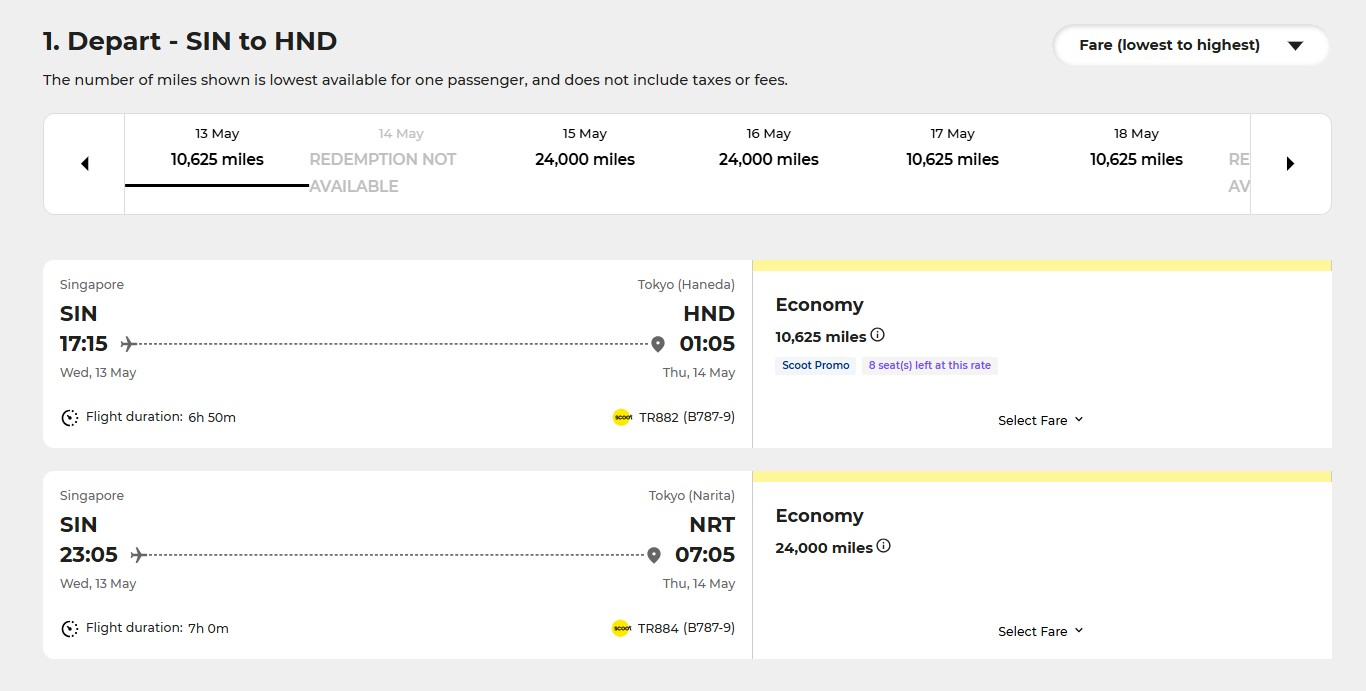Click Scoot logo next to TR882

click(622, 417)
